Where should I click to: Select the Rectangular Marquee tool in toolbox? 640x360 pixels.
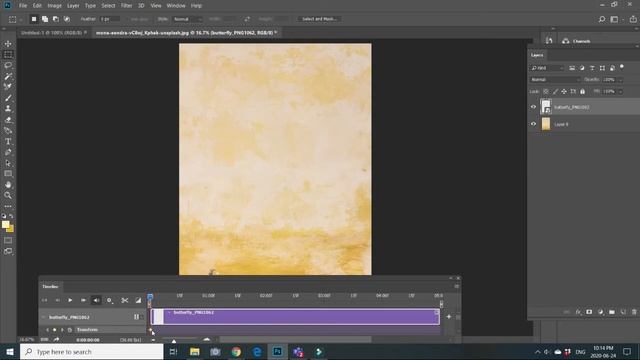pyautogui.click(x=8, y=54)
